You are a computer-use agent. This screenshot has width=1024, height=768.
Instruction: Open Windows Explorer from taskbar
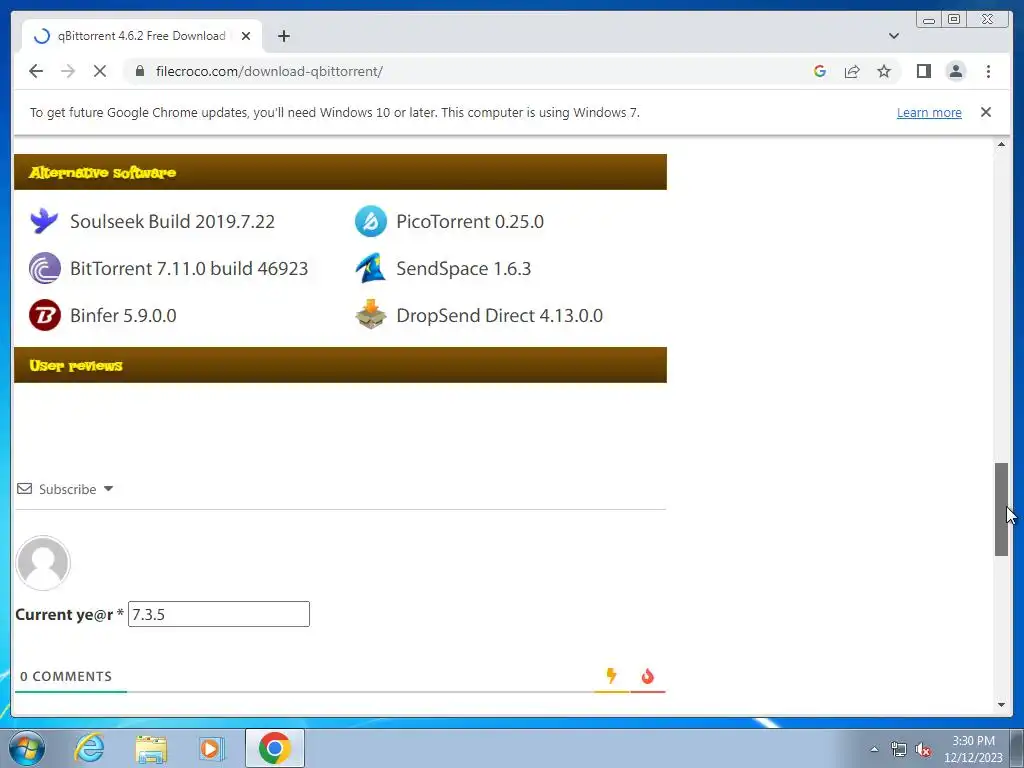(151, 748)
